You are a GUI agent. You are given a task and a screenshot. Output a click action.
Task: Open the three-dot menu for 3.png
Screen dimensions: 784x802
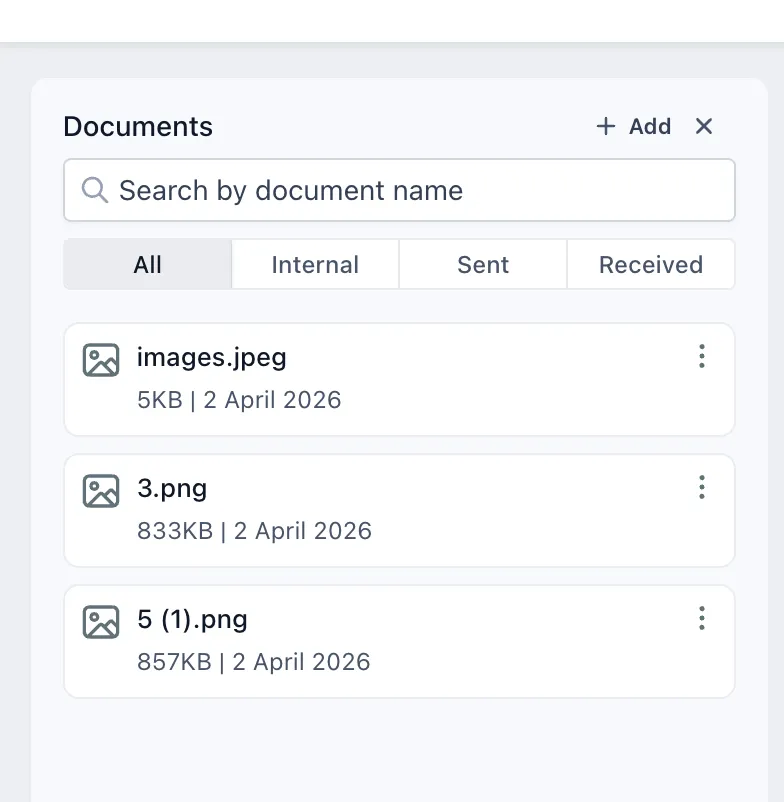coord(702,487)
